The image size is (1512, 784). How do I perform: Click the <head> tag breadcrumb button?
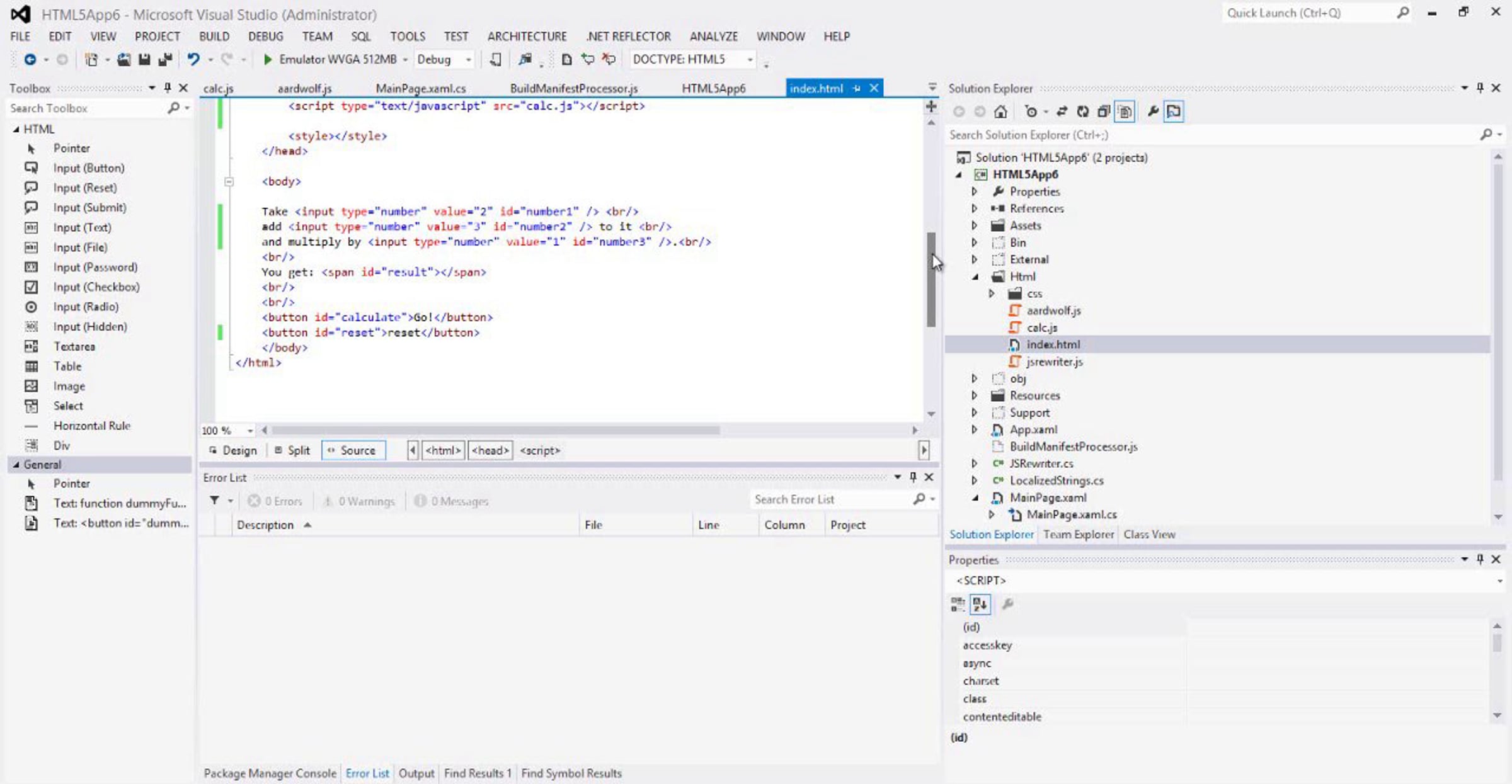pos(490,450)
